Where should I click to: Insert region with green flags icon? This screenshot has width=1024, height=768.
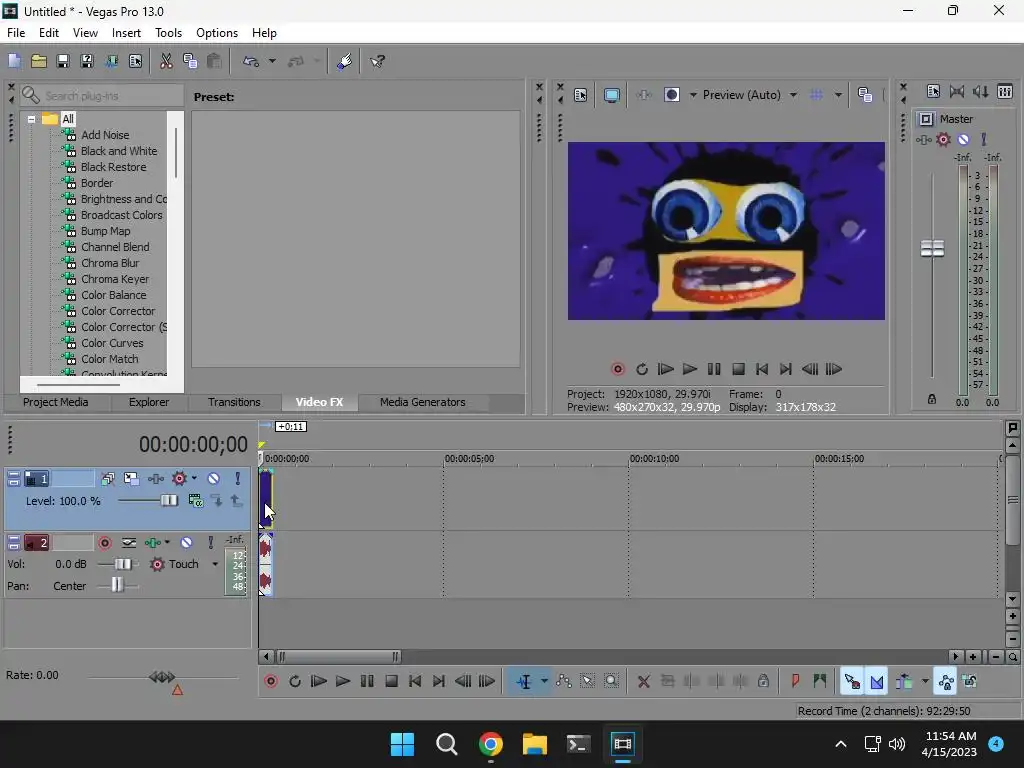820,681
